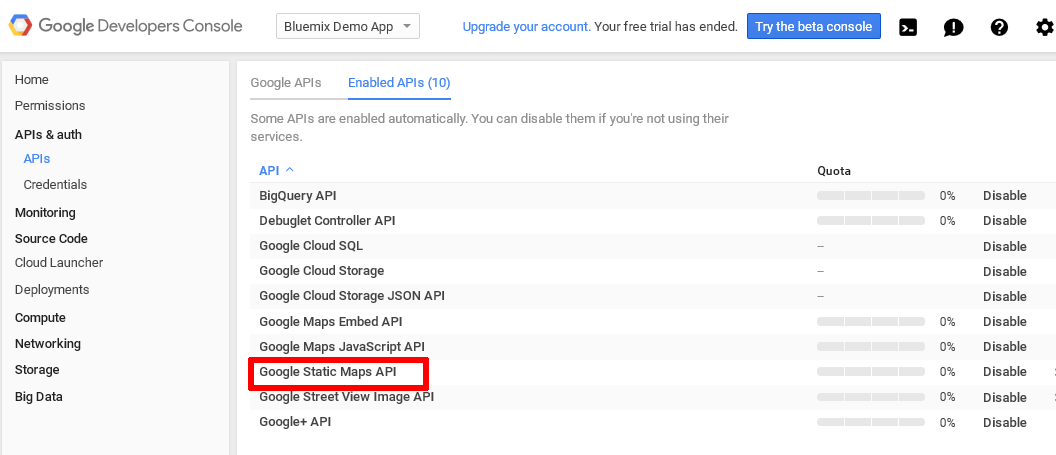Open Credentials in the sidebar

coord(55,184)
